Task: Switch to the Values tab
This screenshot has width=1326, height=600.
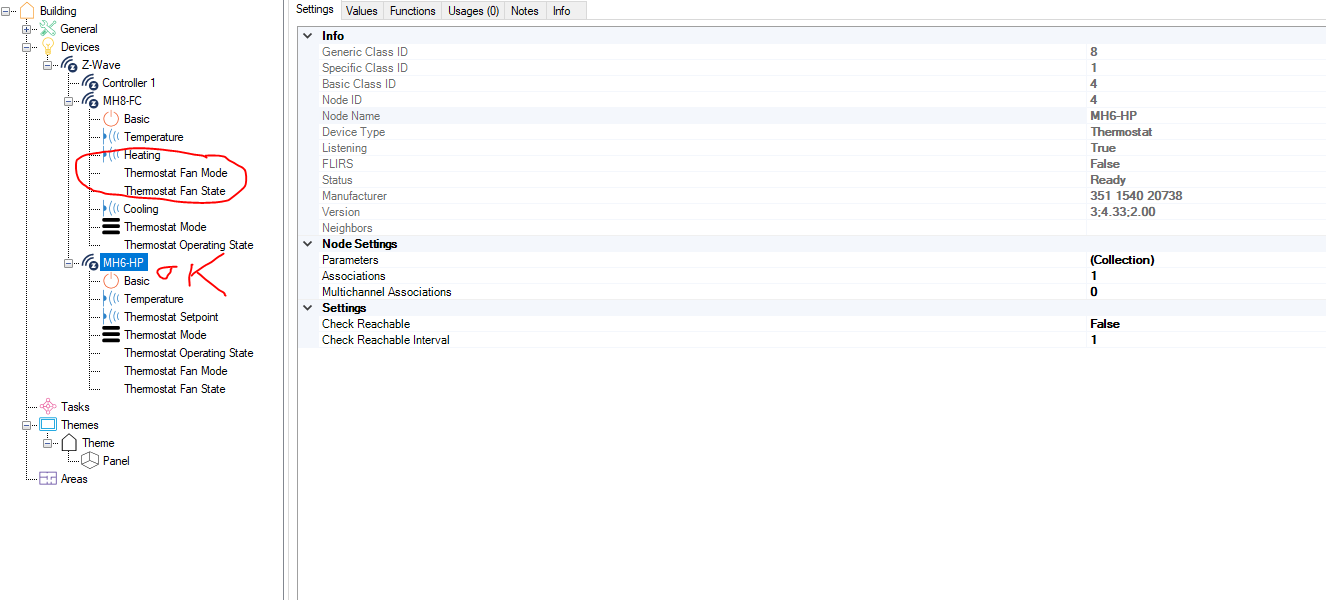Action: click(x=361, y=11)
